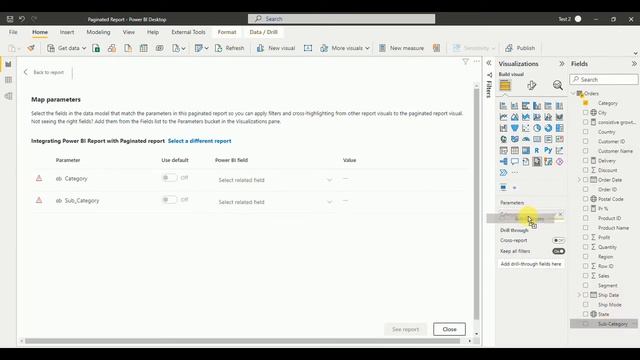Toggle the Keep all filters switch
640x360 pixels.
[x=558, y=251]
